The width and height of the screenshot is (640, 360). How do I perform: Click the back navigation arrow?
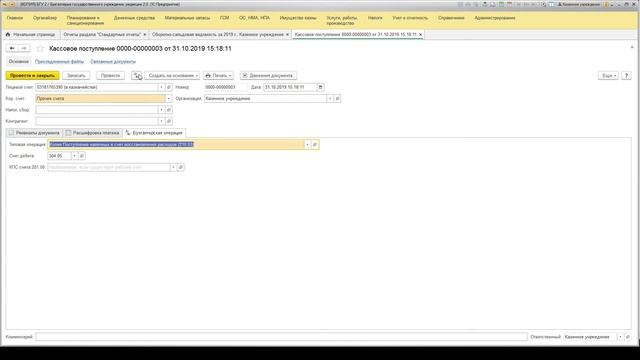pyautogui.click(x=12, y=49)
